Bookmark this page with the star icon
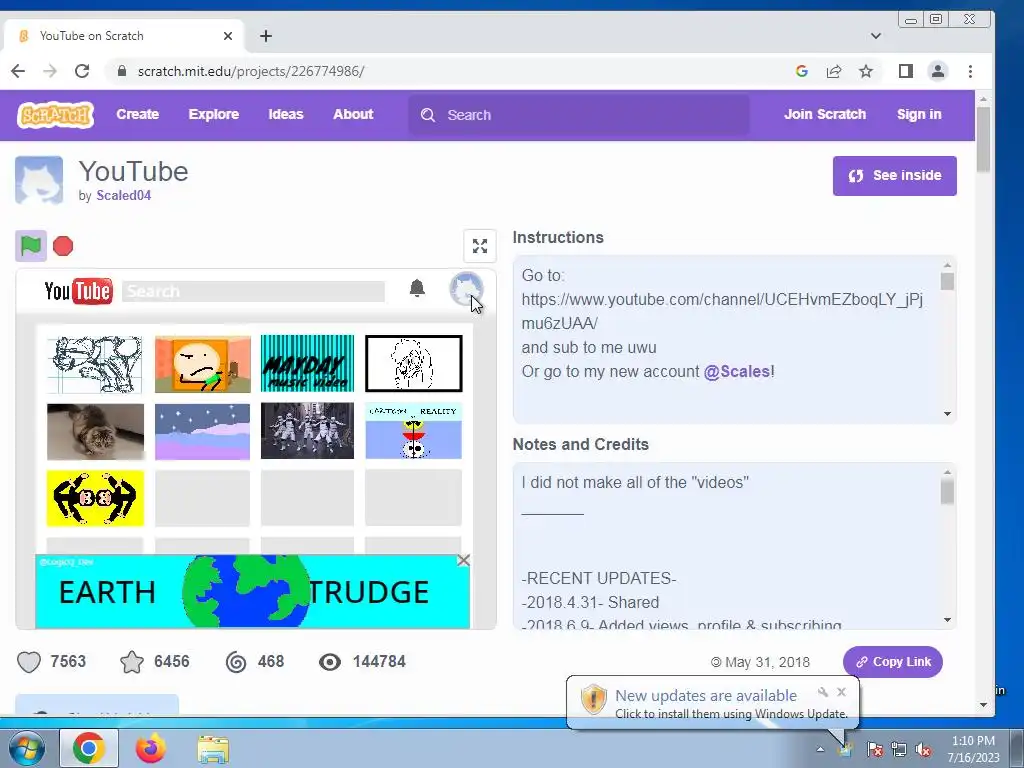Image resolution: width=1024 pixels, height=768 pixels. (x=866, y=71)
